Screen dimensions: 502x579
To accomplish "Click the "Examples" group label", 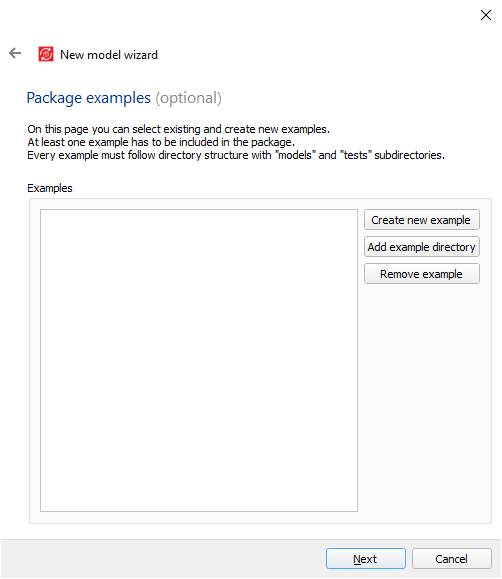I will [x=50, y=188].
